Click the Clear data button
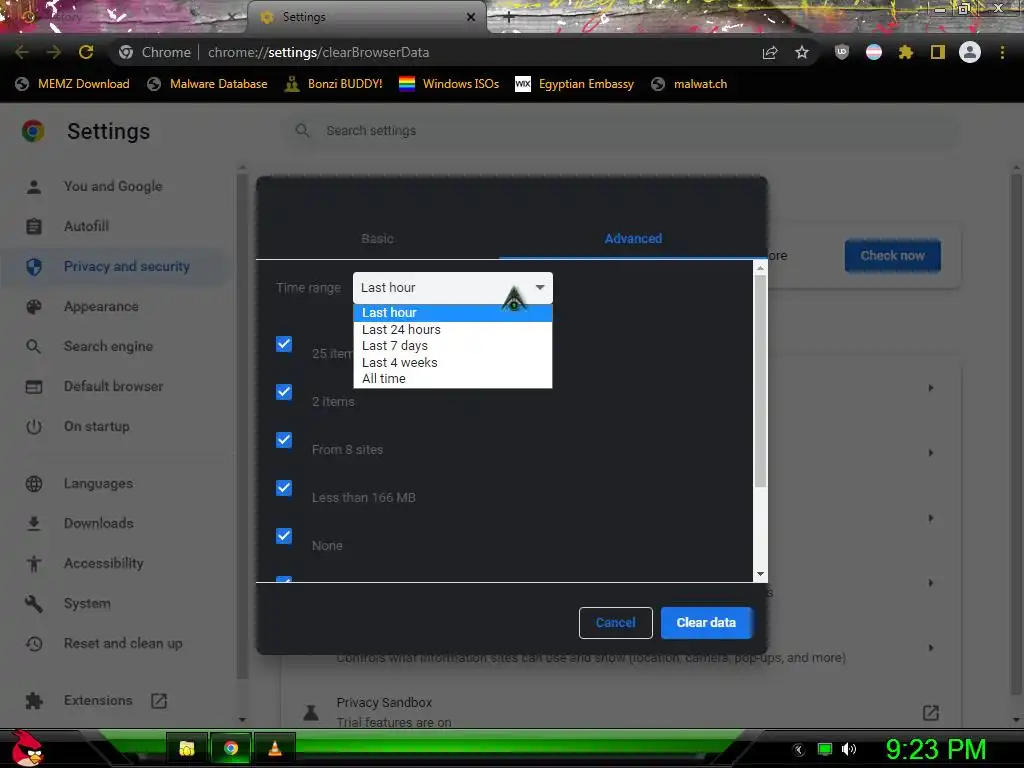The image size is (1024, 768). point(706,622)
